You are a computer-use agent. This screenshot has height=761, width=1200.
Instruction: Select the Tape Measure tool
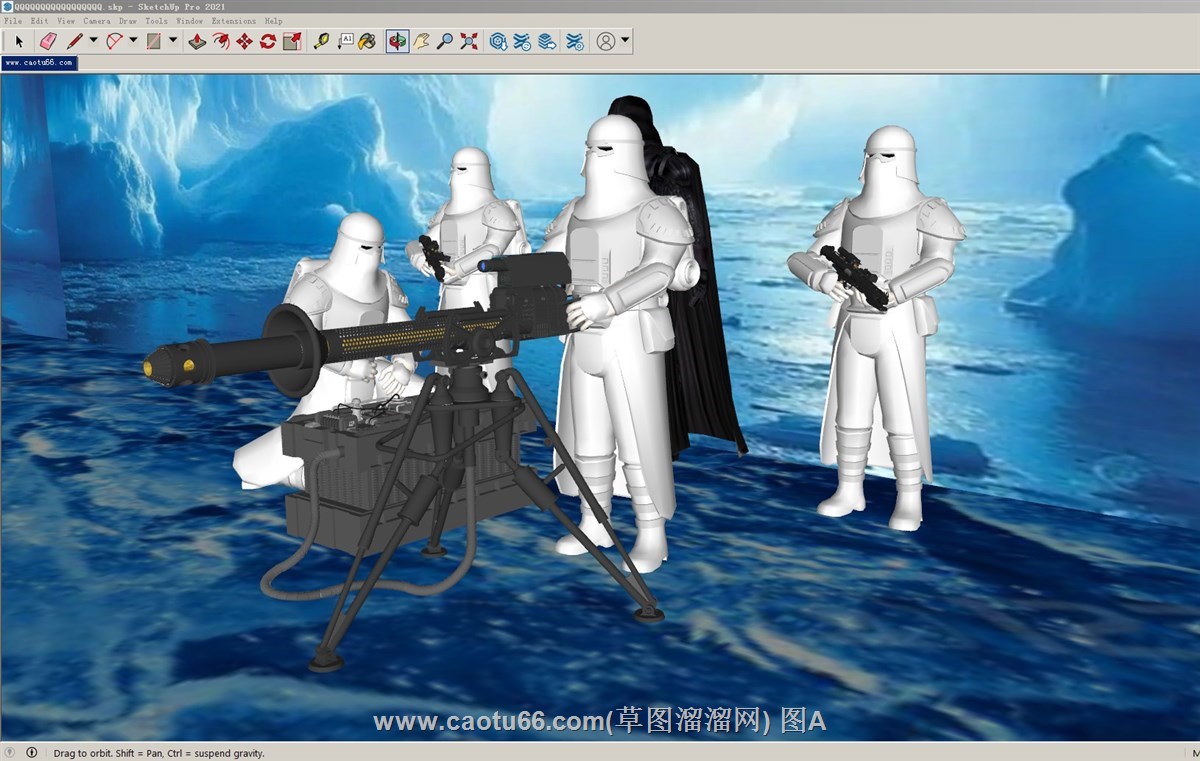click(x=321, y=41)
